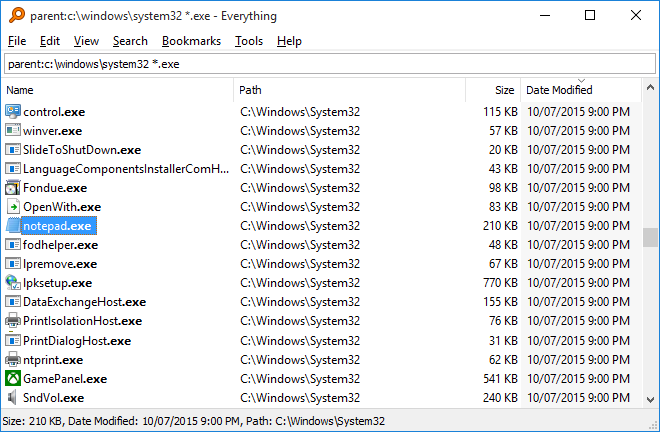Open the View menu
Image resolution: width=660 pixels, height=432 pixels.
point(86,41)
